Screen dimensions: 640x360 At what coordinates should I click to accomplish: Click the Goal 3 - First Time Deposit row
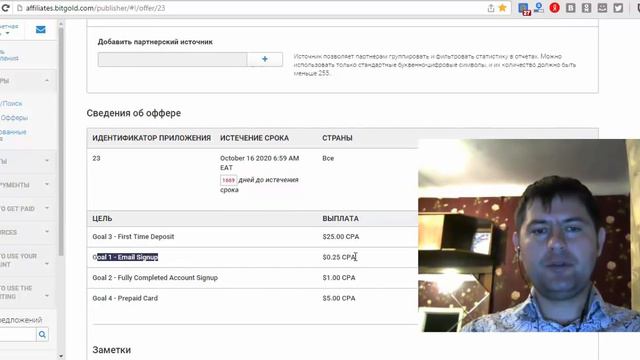[253, 237]
